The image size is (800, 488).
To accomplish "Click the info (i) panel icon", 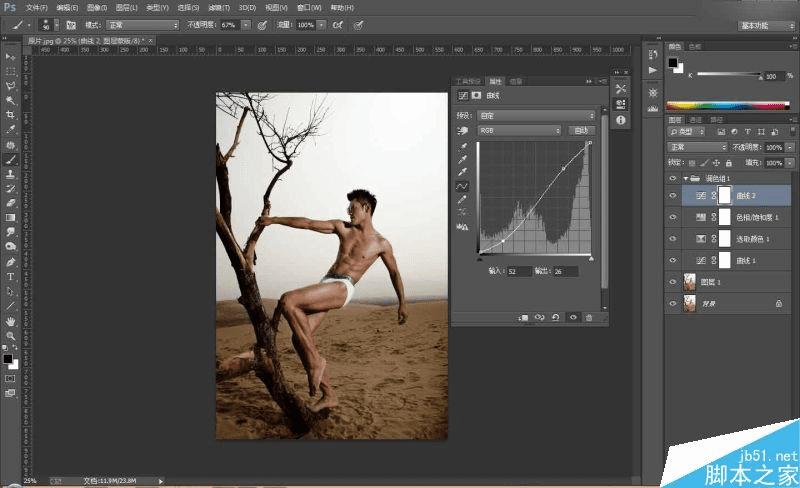I will point(621,120).
